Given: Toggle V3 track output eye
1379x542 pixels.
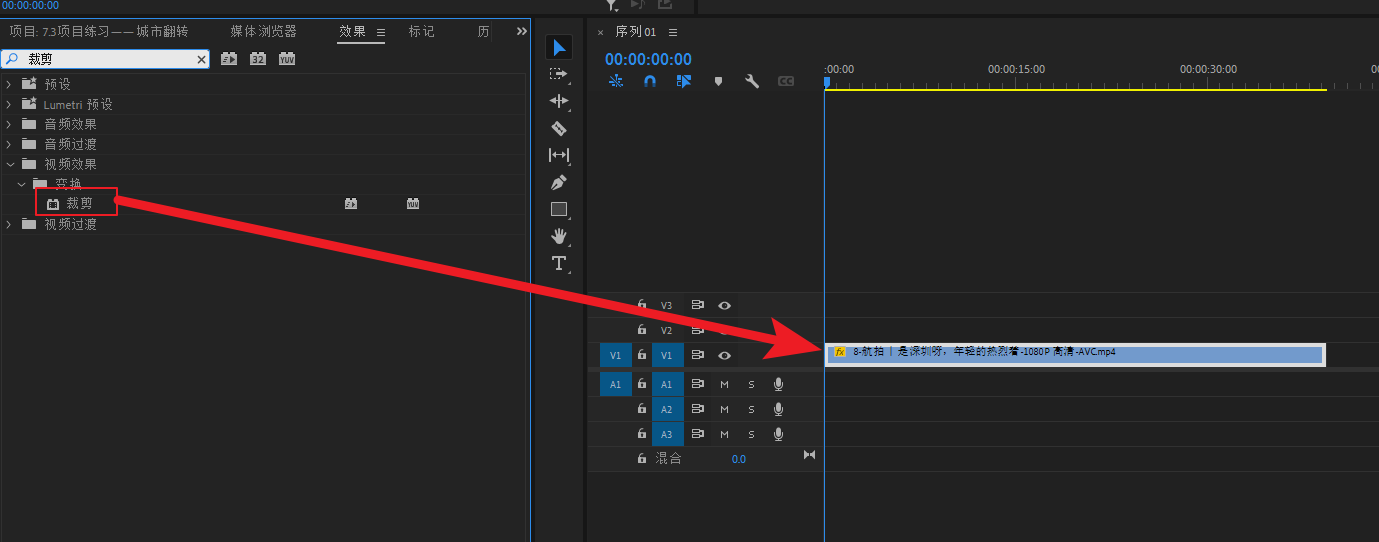Looking at the screenshot, I should [724, 305].
